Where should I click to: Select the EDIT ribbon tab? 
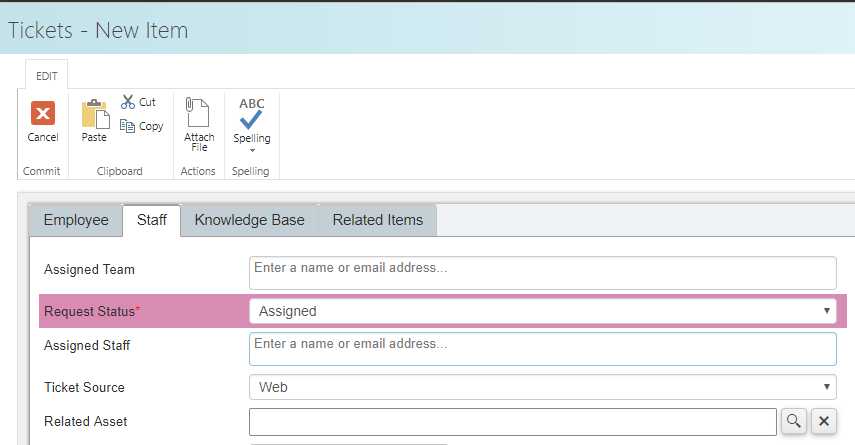tap(46, 76)
